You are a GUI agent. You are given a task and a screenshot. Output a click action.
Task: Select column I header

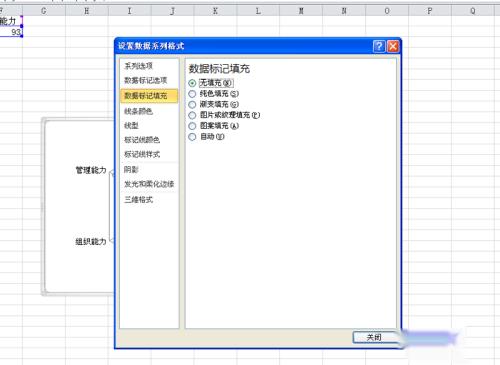[129, 11]
